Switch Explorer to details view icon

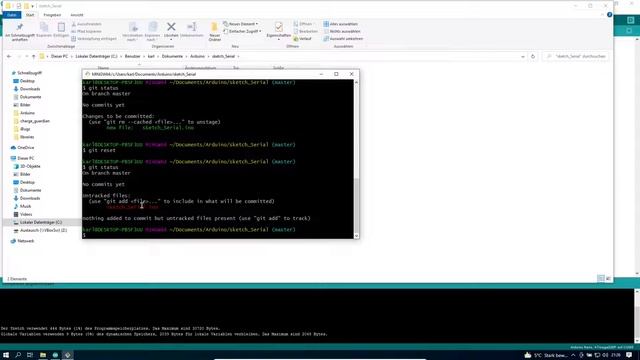(x=601, y=278)
